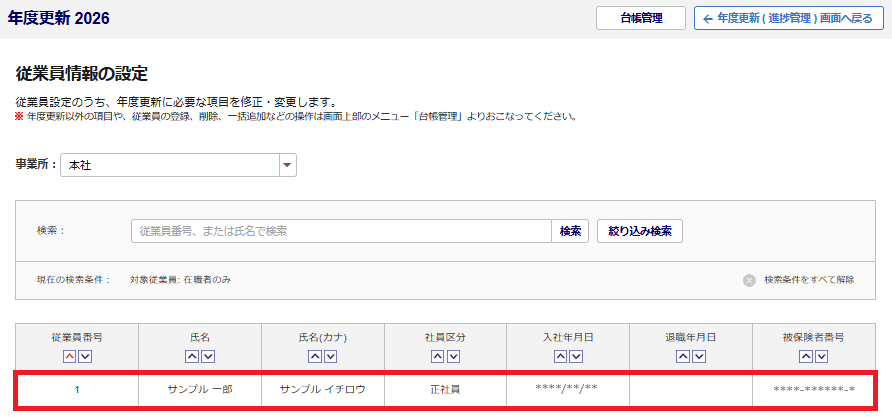
Task: Click 検索条件をすべて解除 link
Action: (809, 280)
